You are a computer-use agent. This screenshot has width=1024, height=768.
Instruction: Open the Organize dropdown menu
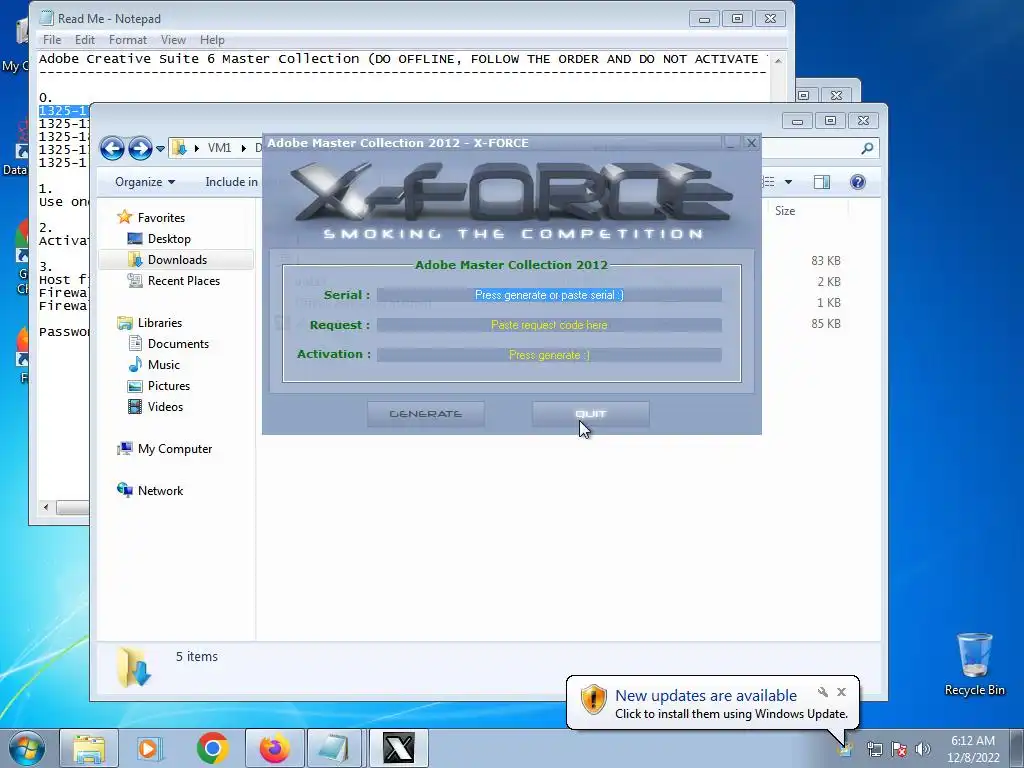pos(144,182)
